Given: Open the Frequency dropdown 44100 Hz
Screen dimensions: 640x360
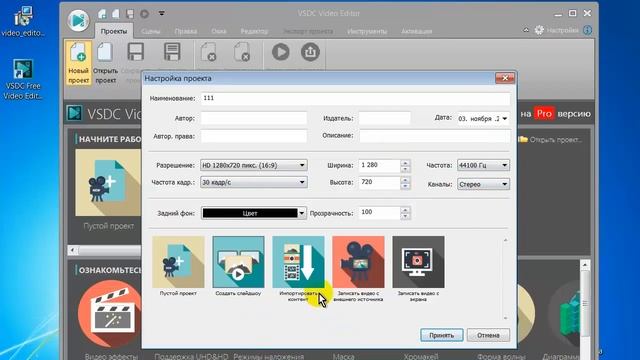Looking at the screenshot, I should coord(483,165).
